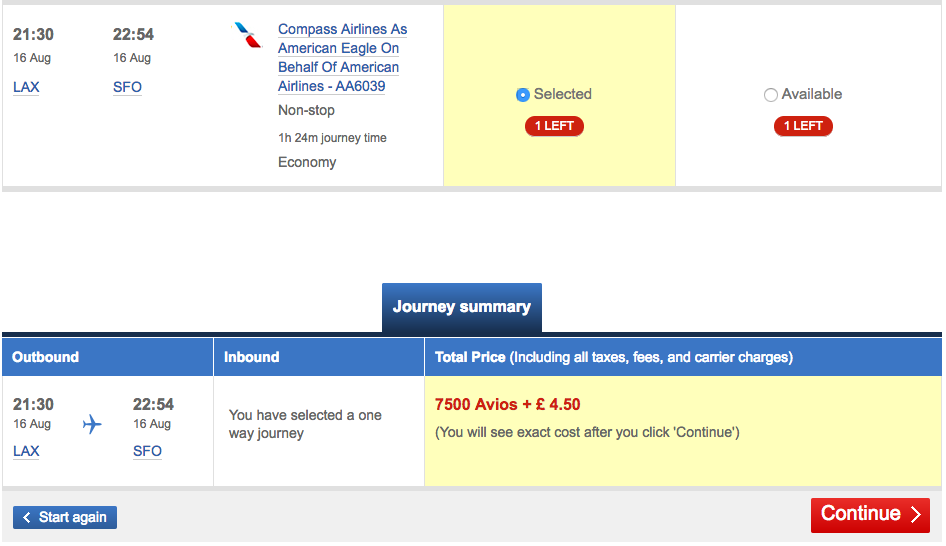946x546 pixels.
Task: Open the Compass Airlines AA6039 flight link
Action: (342, 58)
